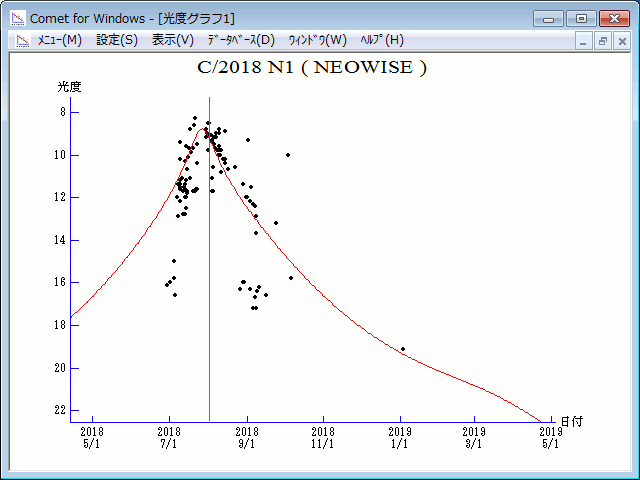Open the ウィンドウ(W) window menu
640x480 pixels.
pyautogui.click(x=317, y=40)
